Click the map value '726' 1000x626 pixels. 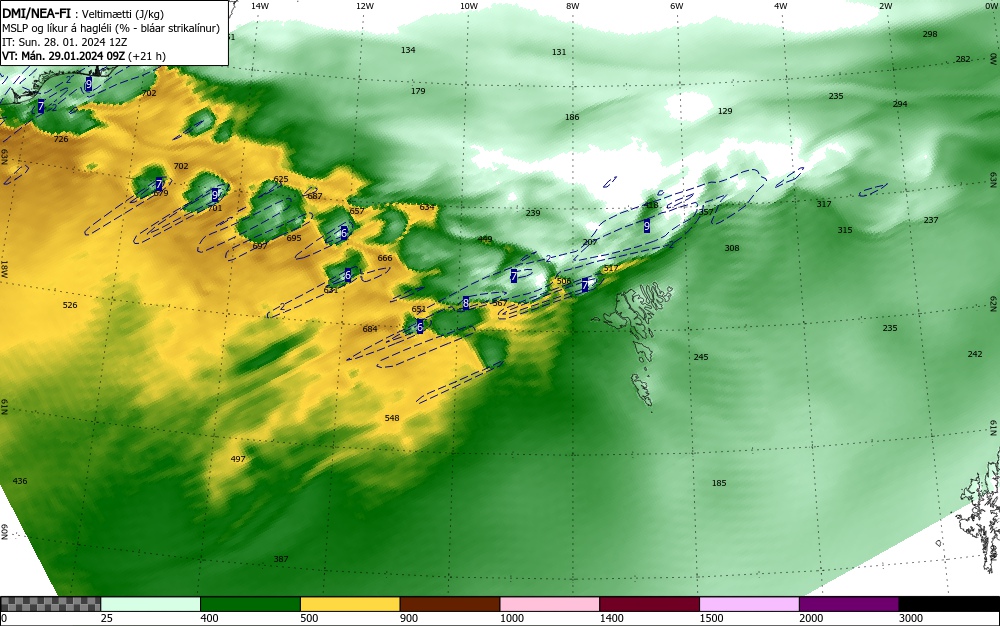(61, 139)
